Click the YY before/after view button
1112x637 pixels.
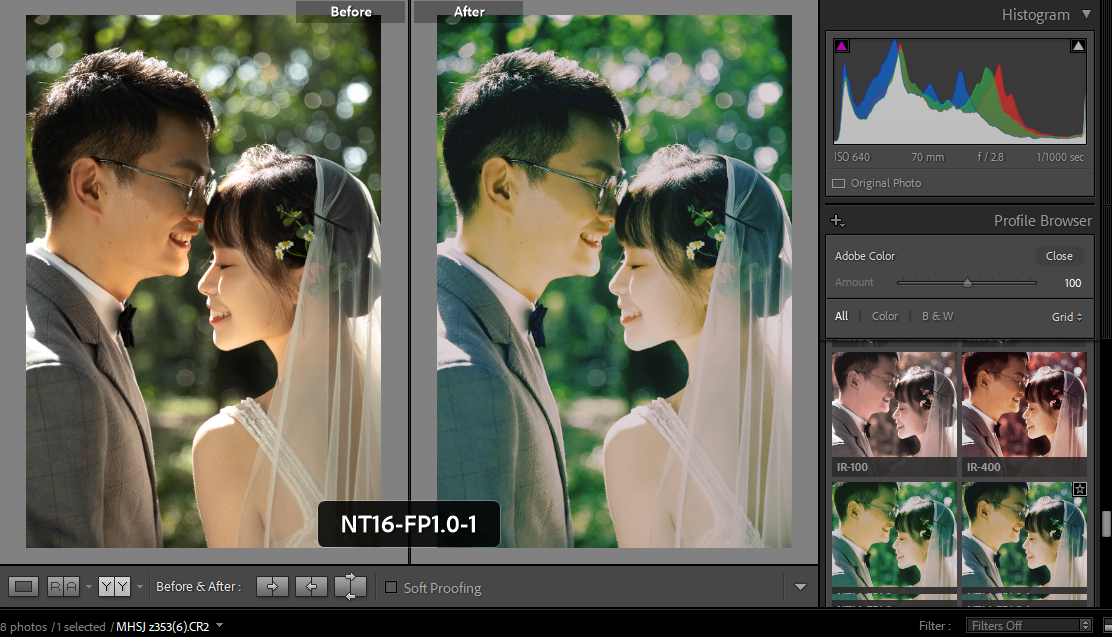click(x=114, y=587)
